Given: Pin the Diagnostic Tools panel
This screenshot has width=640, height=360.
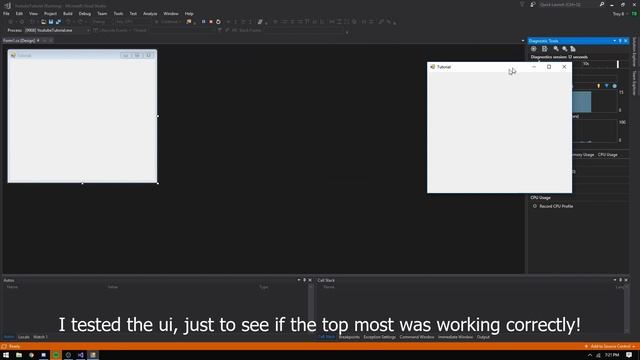Looking at the screenshot, I should (x=620, y=41).
